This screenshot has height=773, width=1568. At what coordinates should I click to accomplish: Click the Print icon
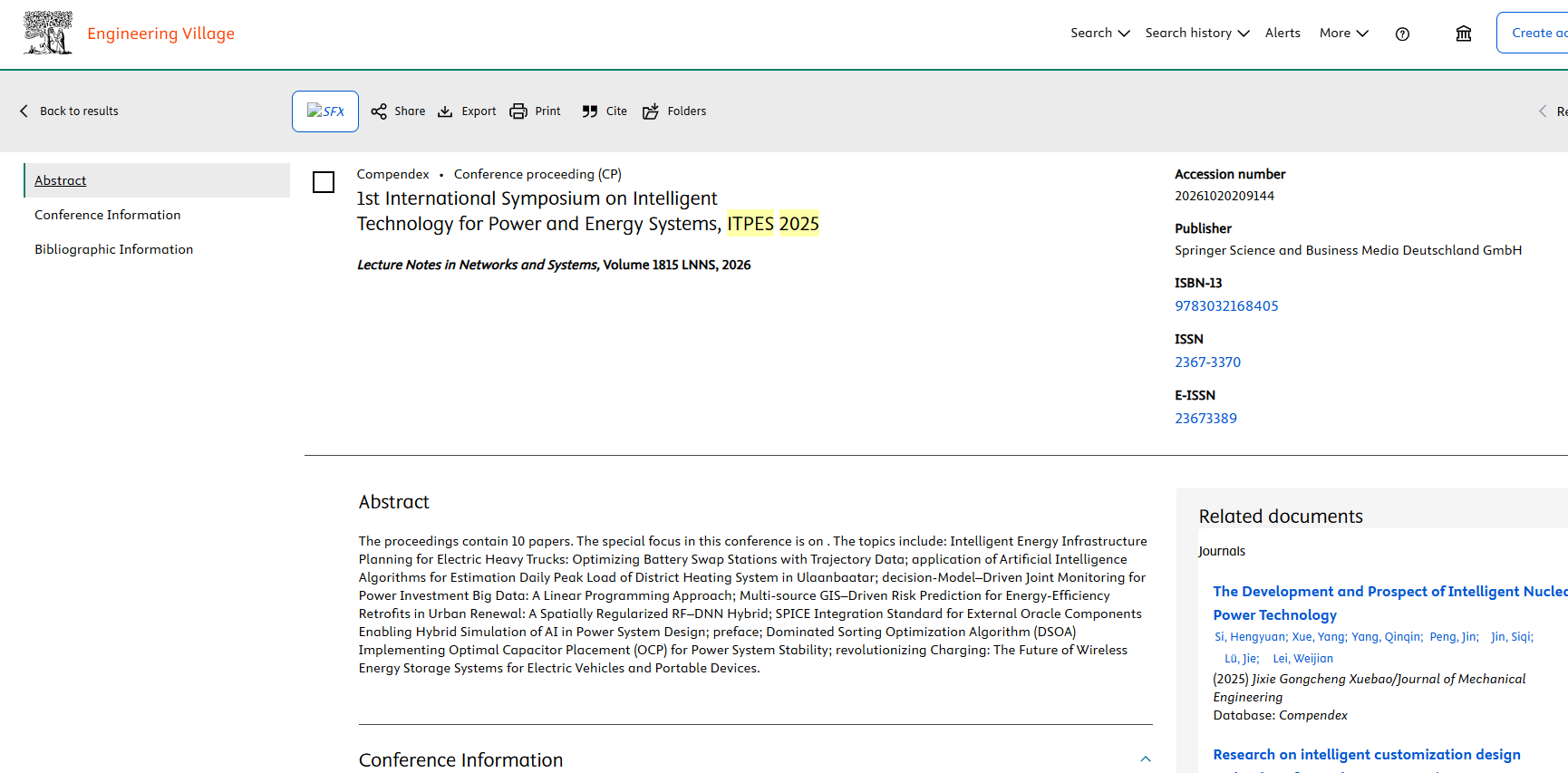(x=518, y=111)
